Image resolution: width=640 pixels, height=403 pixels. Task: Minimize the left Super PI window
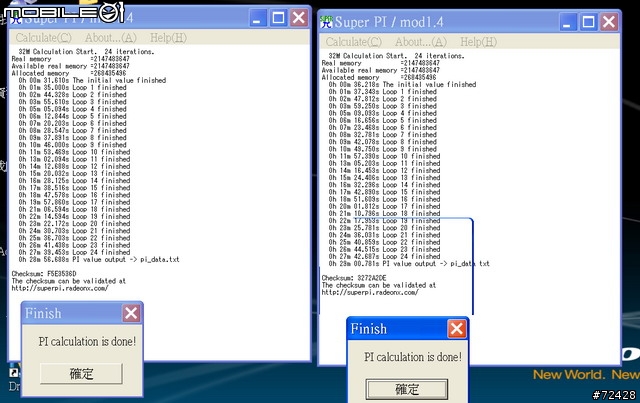tap(257, 18)
